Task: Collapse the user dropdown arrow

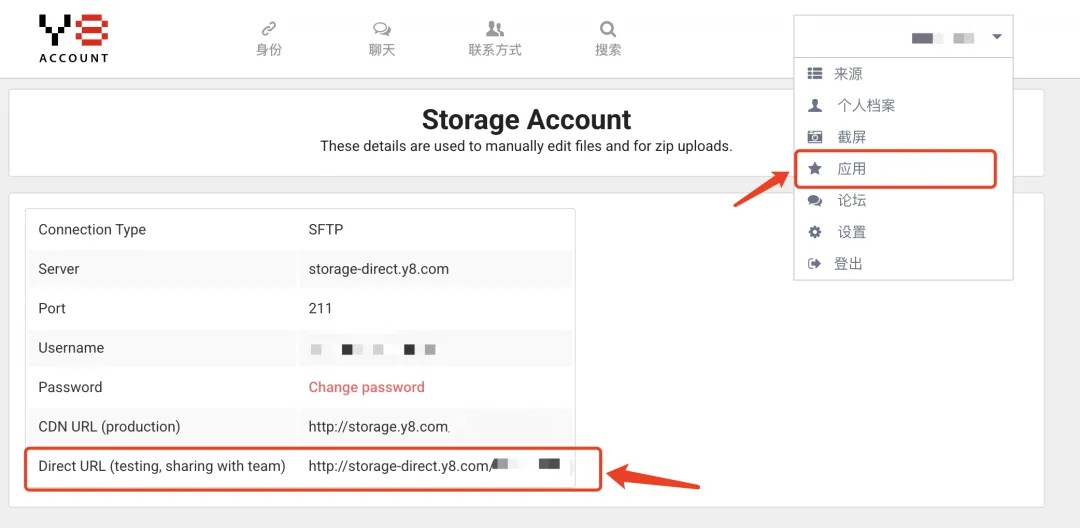Action: [x=997, y=37]
